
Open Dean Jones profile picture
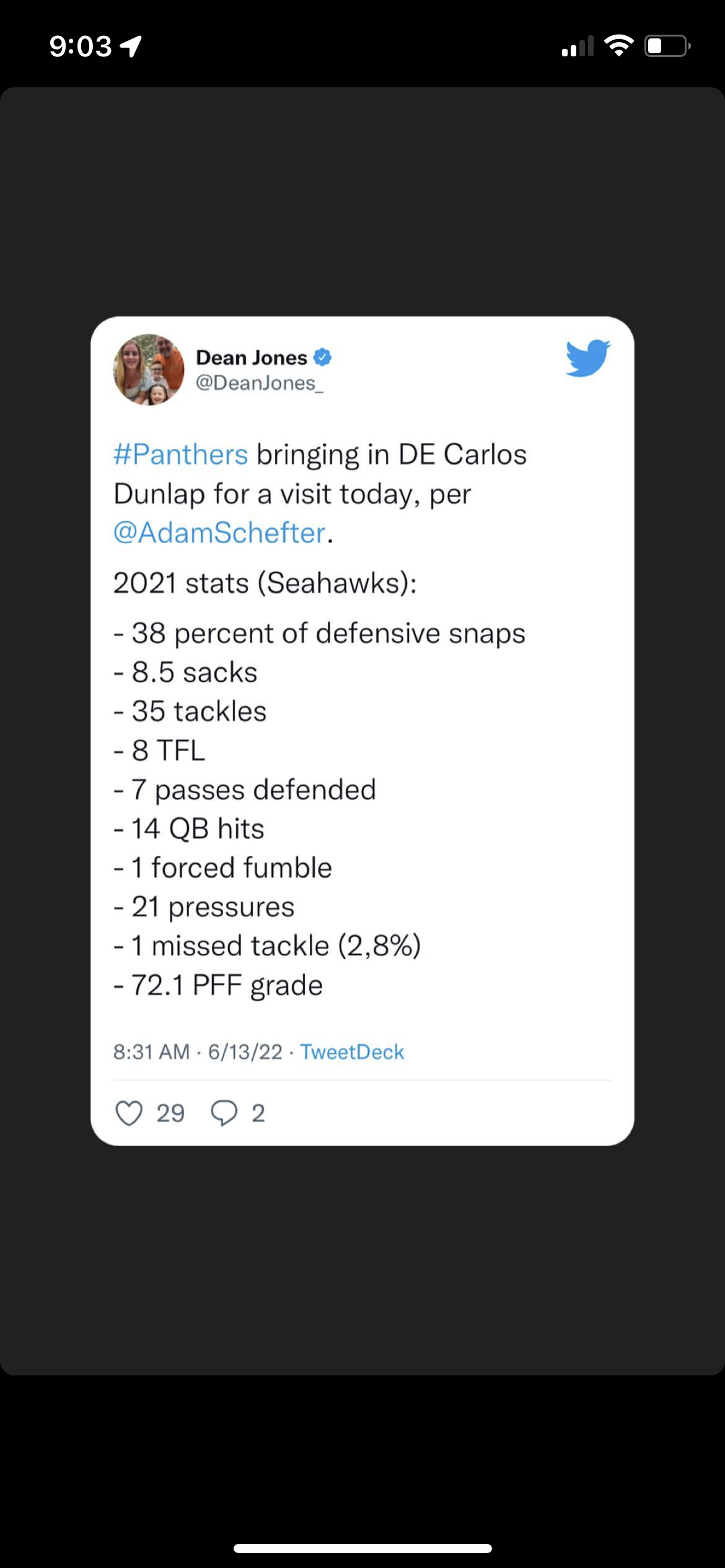click(x=149, y=370)
